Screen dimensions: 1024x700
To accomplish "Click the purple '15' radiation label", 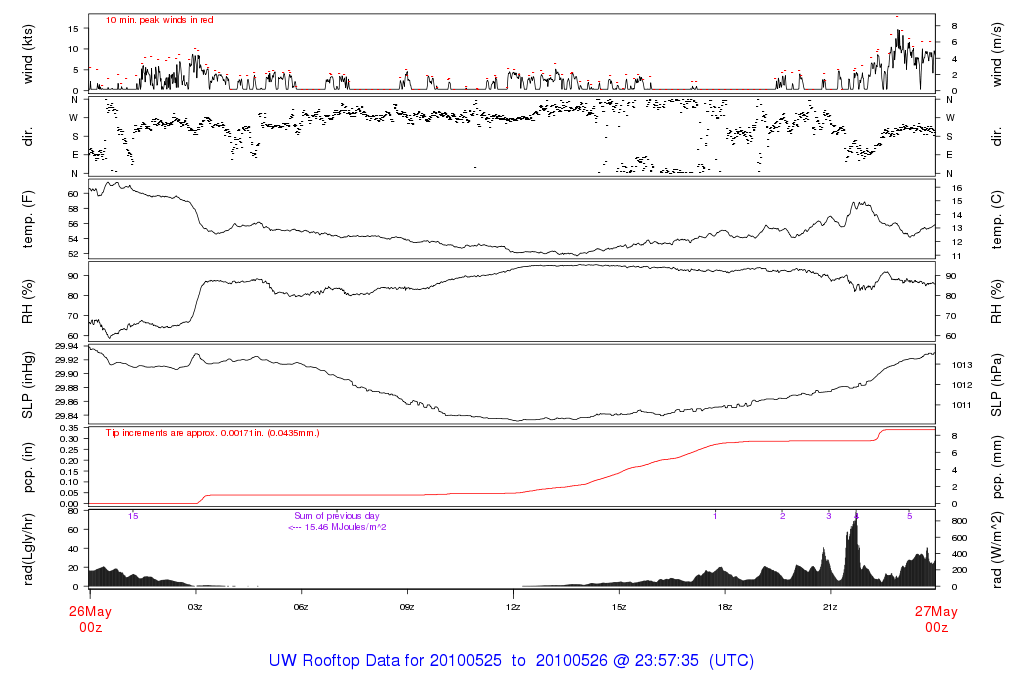I will pos(133,516).
